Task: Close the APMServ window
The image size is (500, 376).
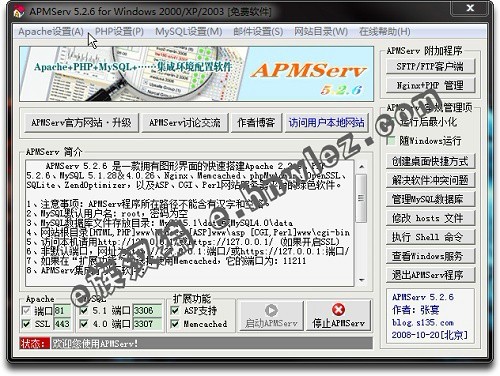Action: pos(470,8)
